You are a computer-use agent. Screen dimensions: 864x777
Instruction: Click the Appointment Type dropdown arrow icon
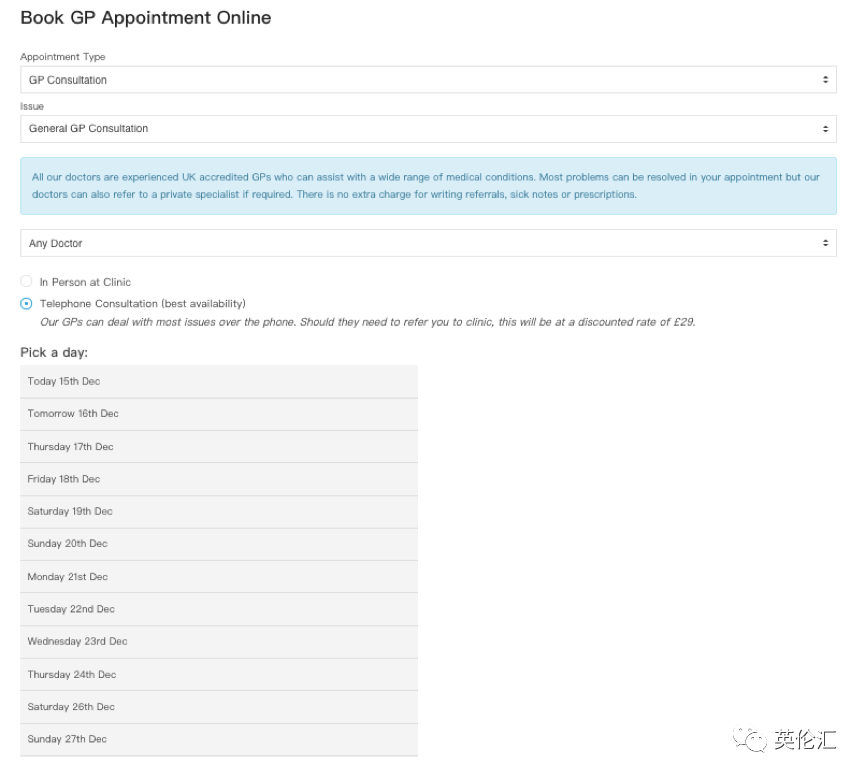tap(825, 80)
